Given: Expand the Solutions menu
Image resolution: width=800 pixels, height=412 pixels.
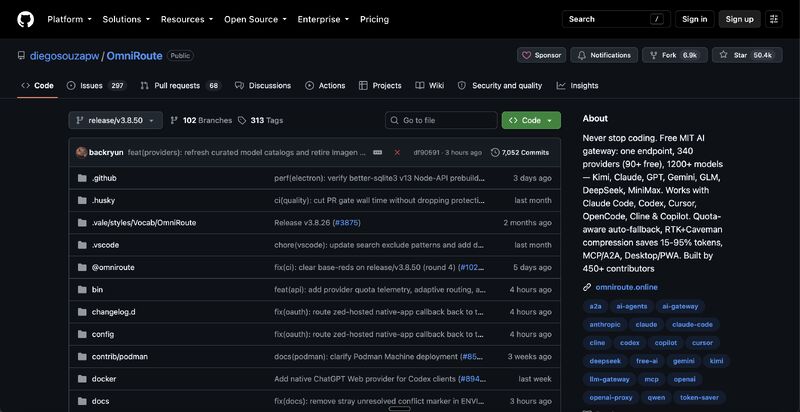Looking at the screenshot, I should tap(126, 19).
